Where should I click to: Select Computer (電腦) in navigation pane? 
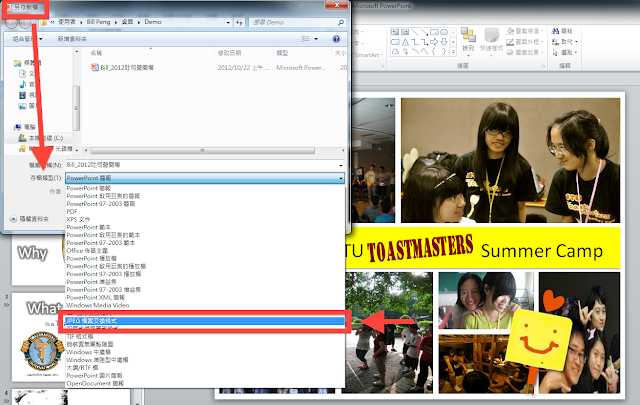25,127
